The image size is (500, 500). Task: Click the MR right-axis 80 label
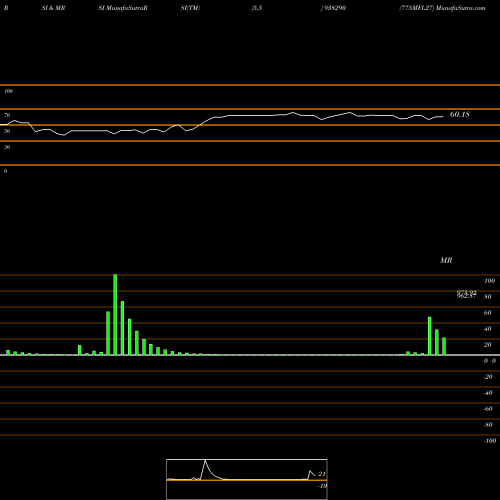[x=488, y=297]
